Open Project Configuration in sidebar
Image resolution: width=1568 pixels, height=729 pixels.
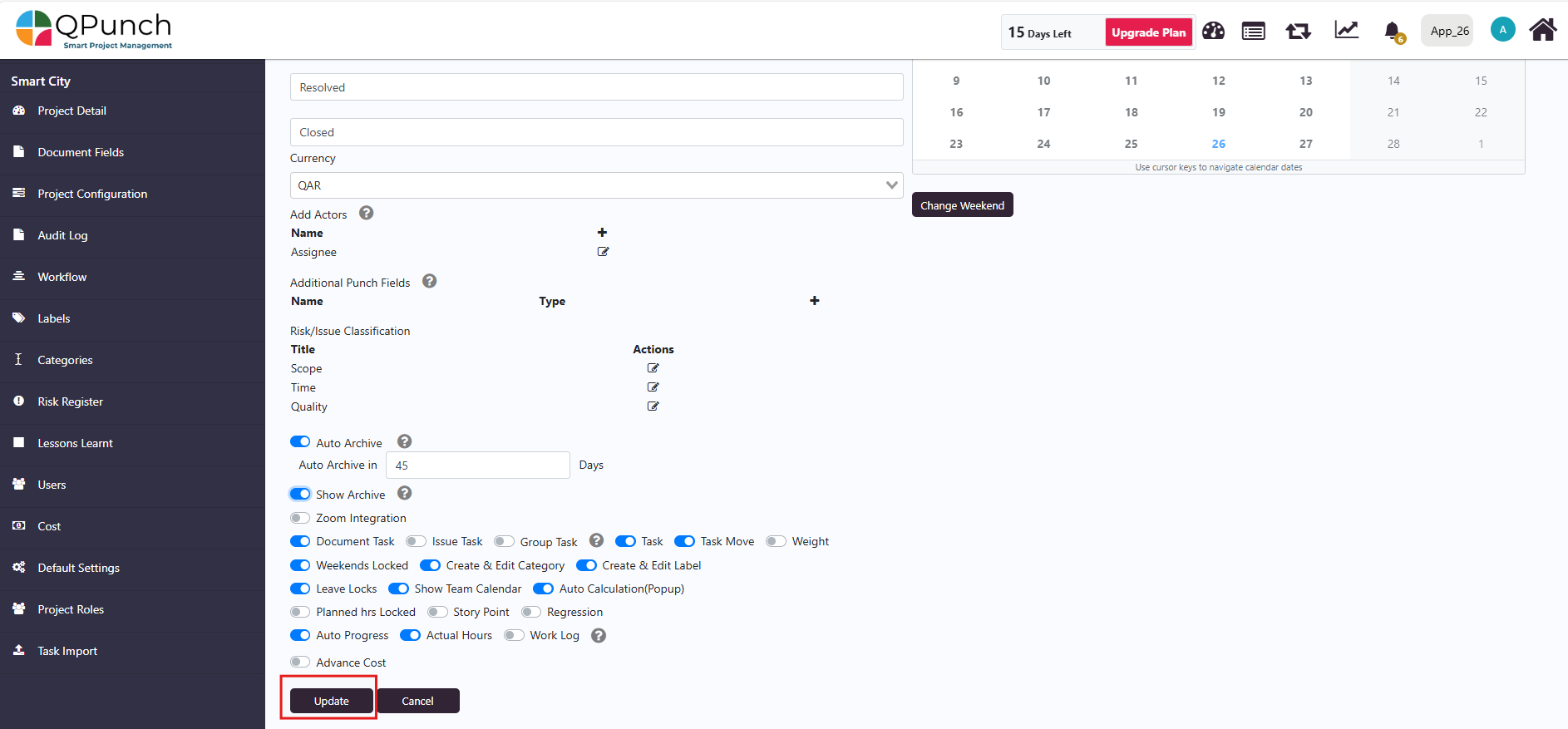point(92,194)
